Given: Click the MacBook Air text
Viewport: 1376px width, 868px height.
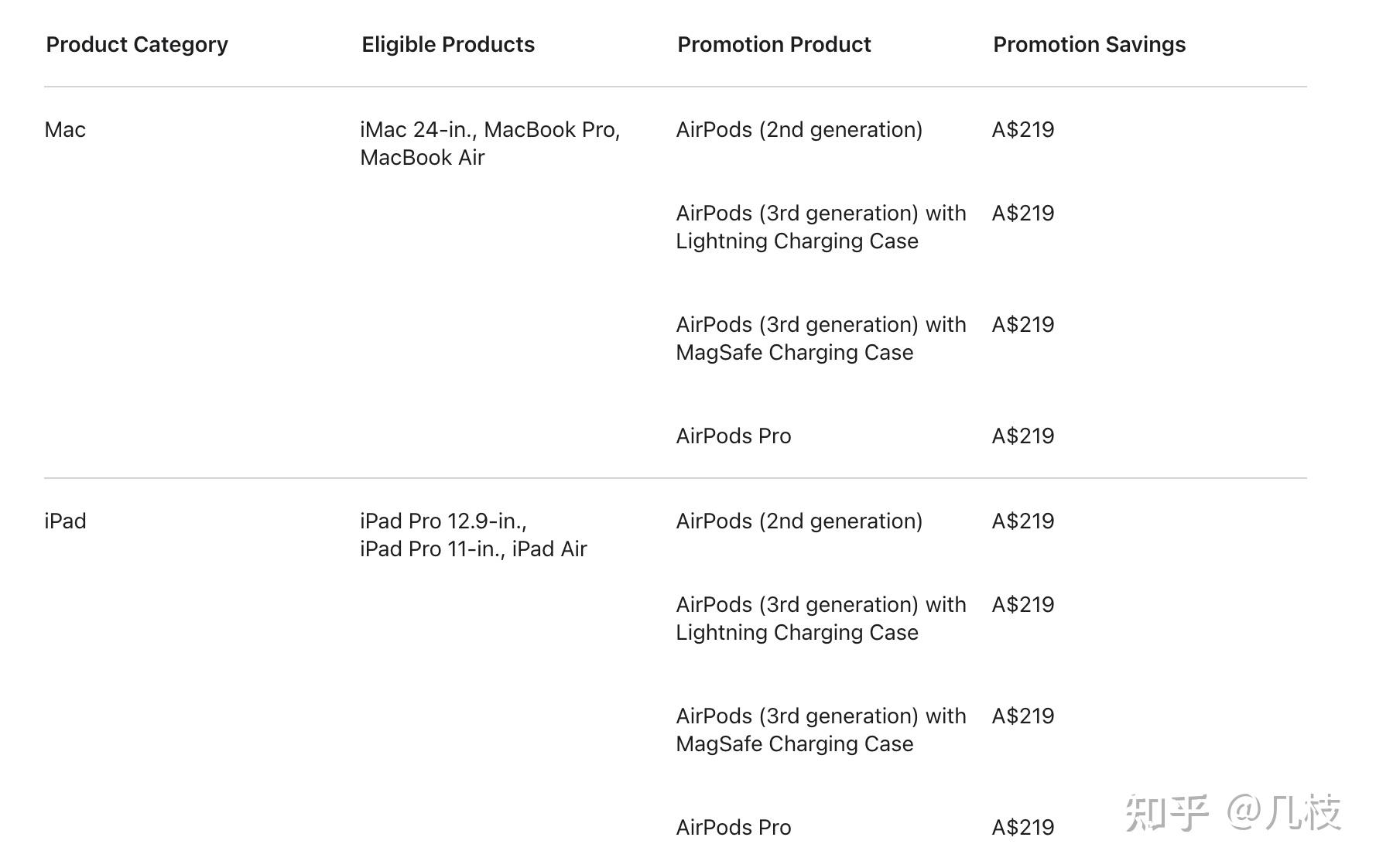Looking at the screenshot, I should tap(422, 158).
